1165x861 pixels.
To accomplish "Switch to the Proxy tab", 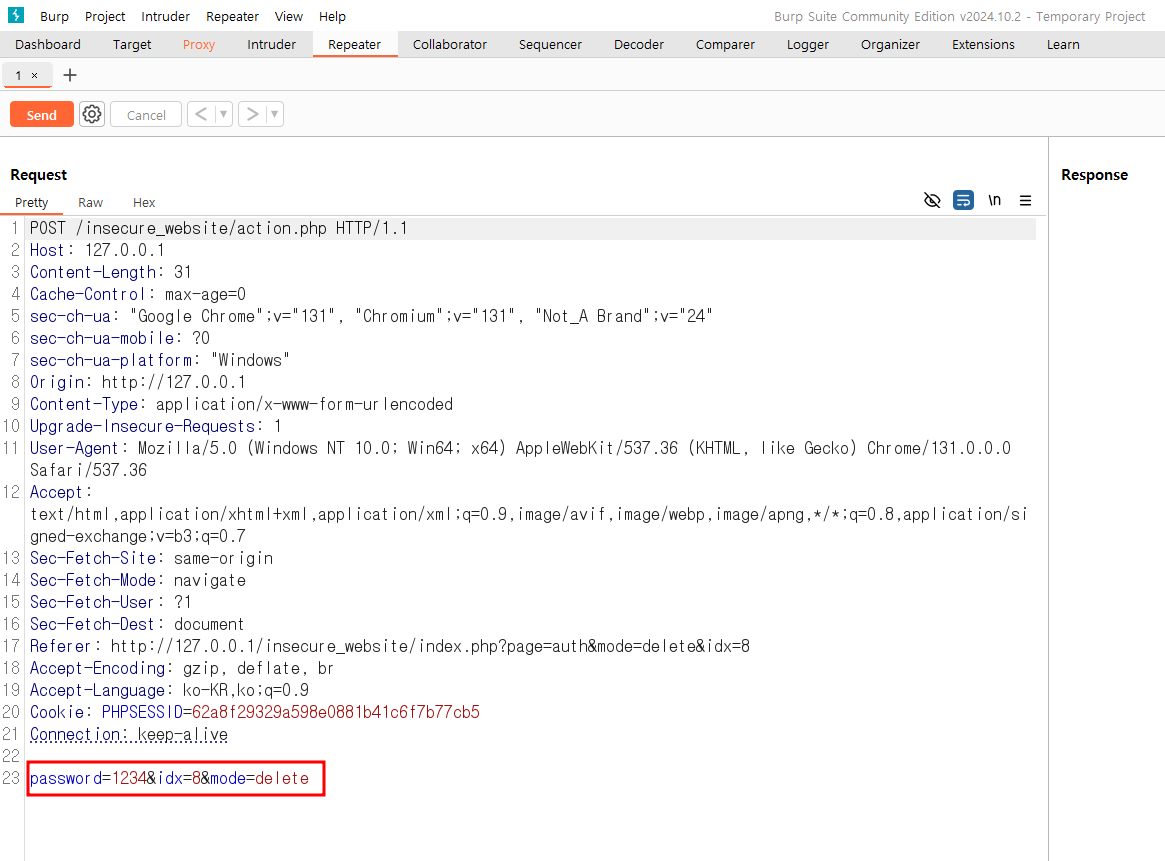I will pos(198,45).
